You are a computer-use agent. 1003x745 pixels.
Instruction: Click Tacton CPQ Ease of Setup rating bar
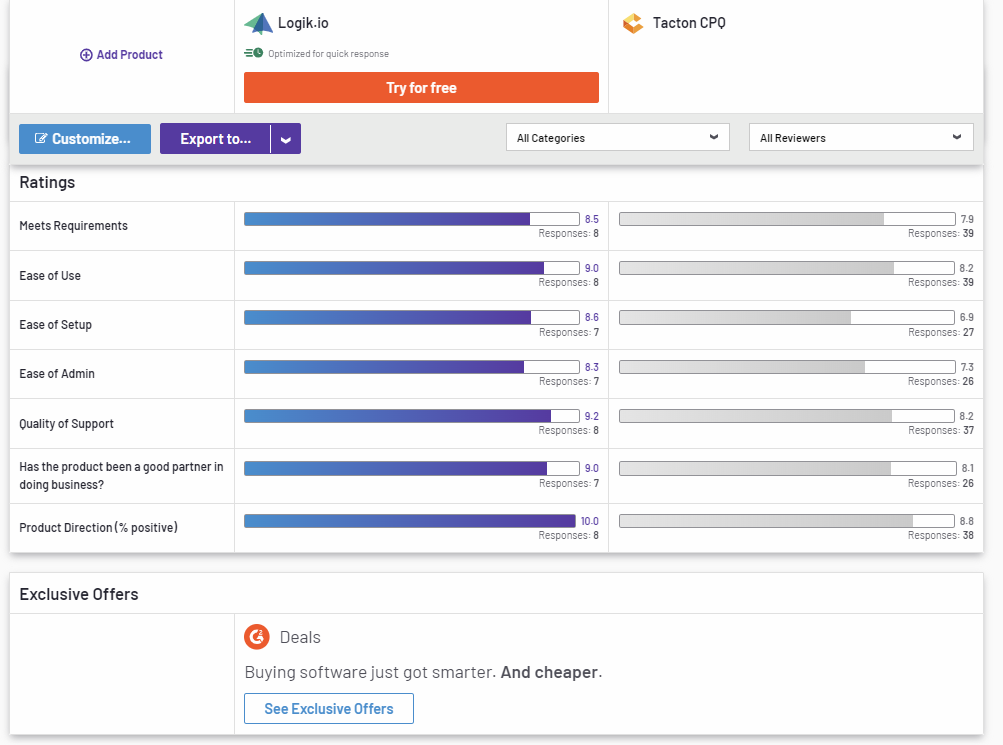click(x=787, y=317)
